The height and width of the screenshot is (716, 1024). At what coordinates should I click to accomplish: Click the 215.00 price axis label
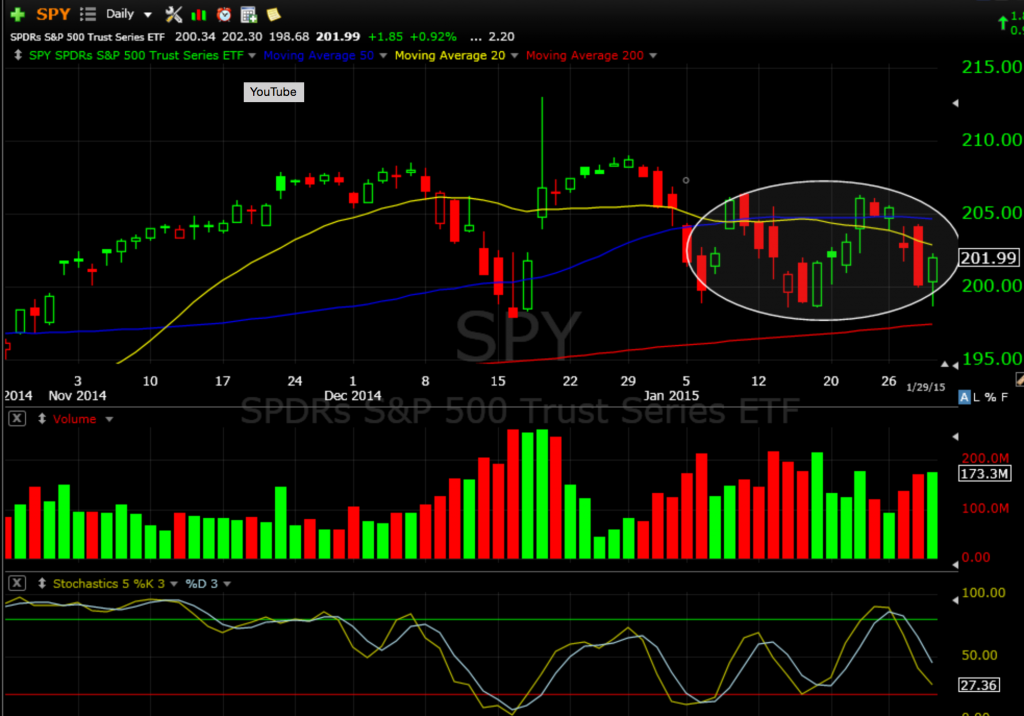pyautogui.click(x=991, y=67)
